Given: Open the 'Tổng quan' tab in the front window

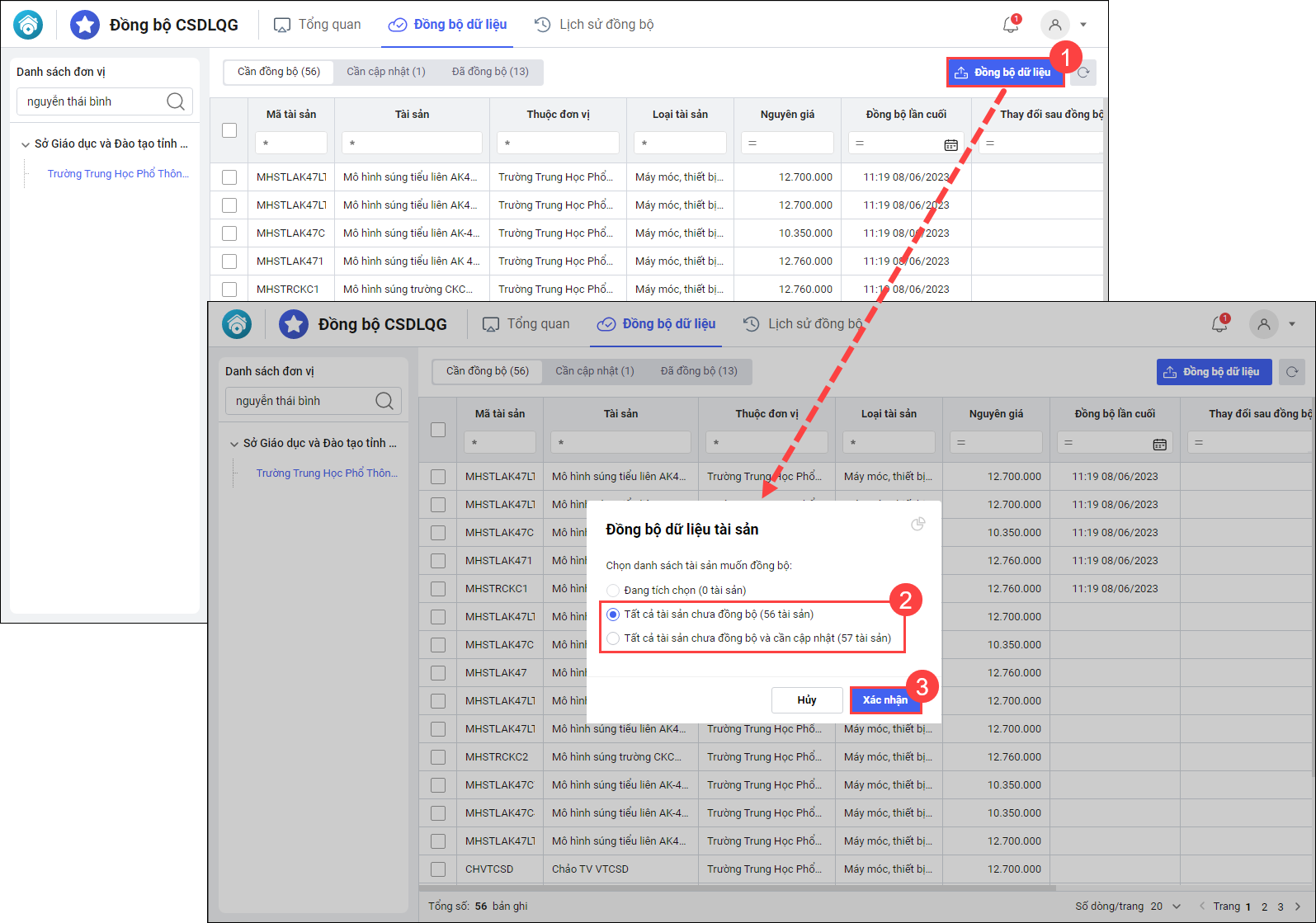Looking at the screenshot, I should point(526,324).
